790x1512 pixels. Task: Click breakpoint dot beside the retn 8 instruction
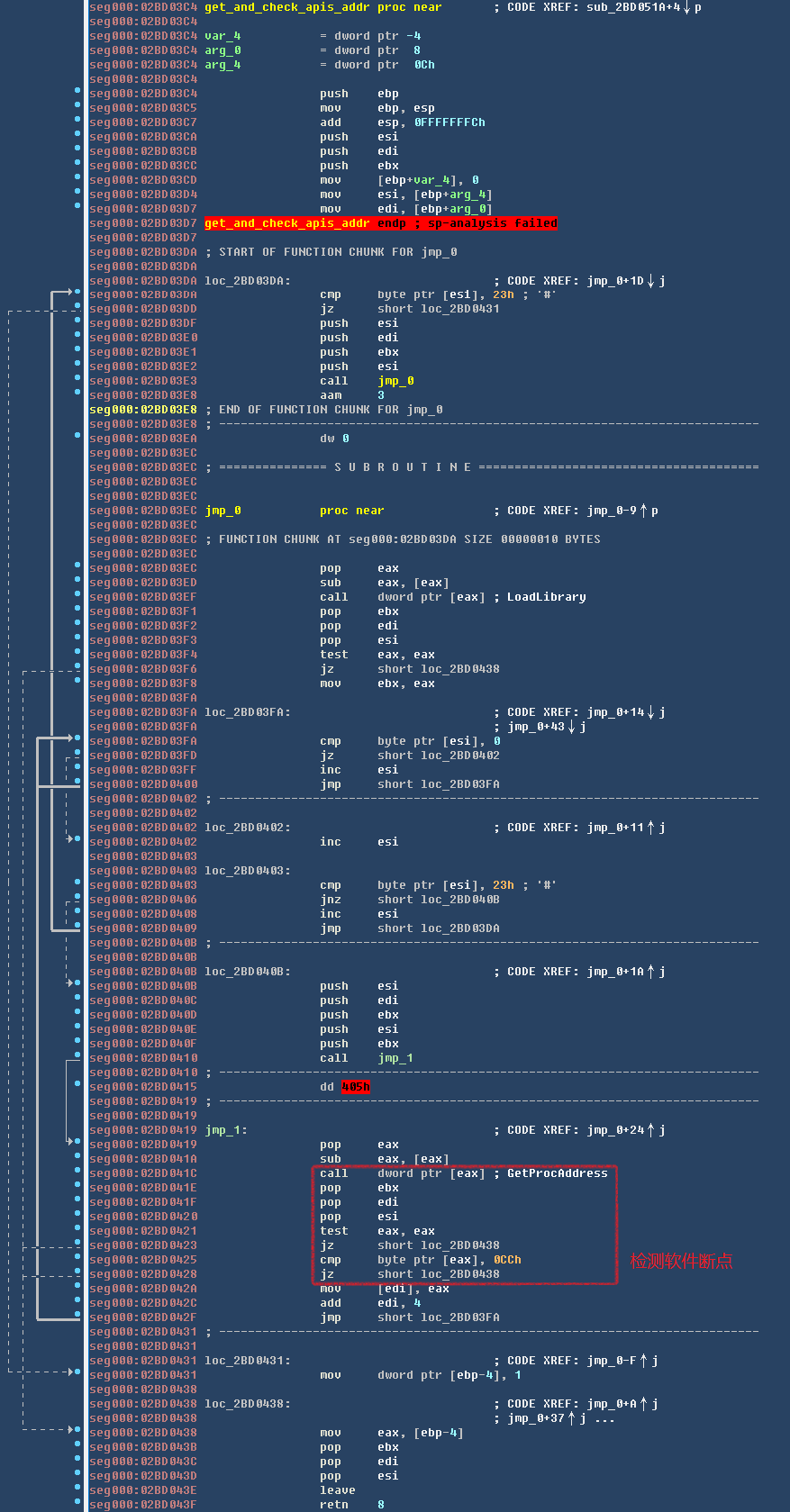(x=77, y=1504)
